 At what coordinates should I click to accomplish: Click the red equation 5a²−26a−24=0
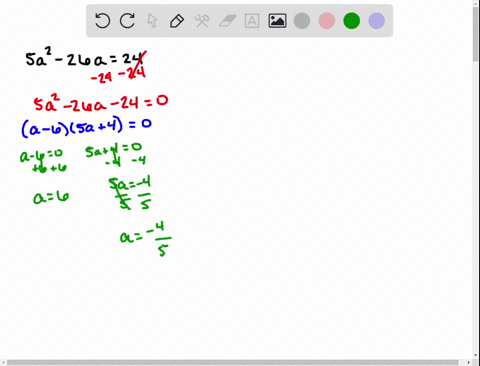(x=101, y=103)
